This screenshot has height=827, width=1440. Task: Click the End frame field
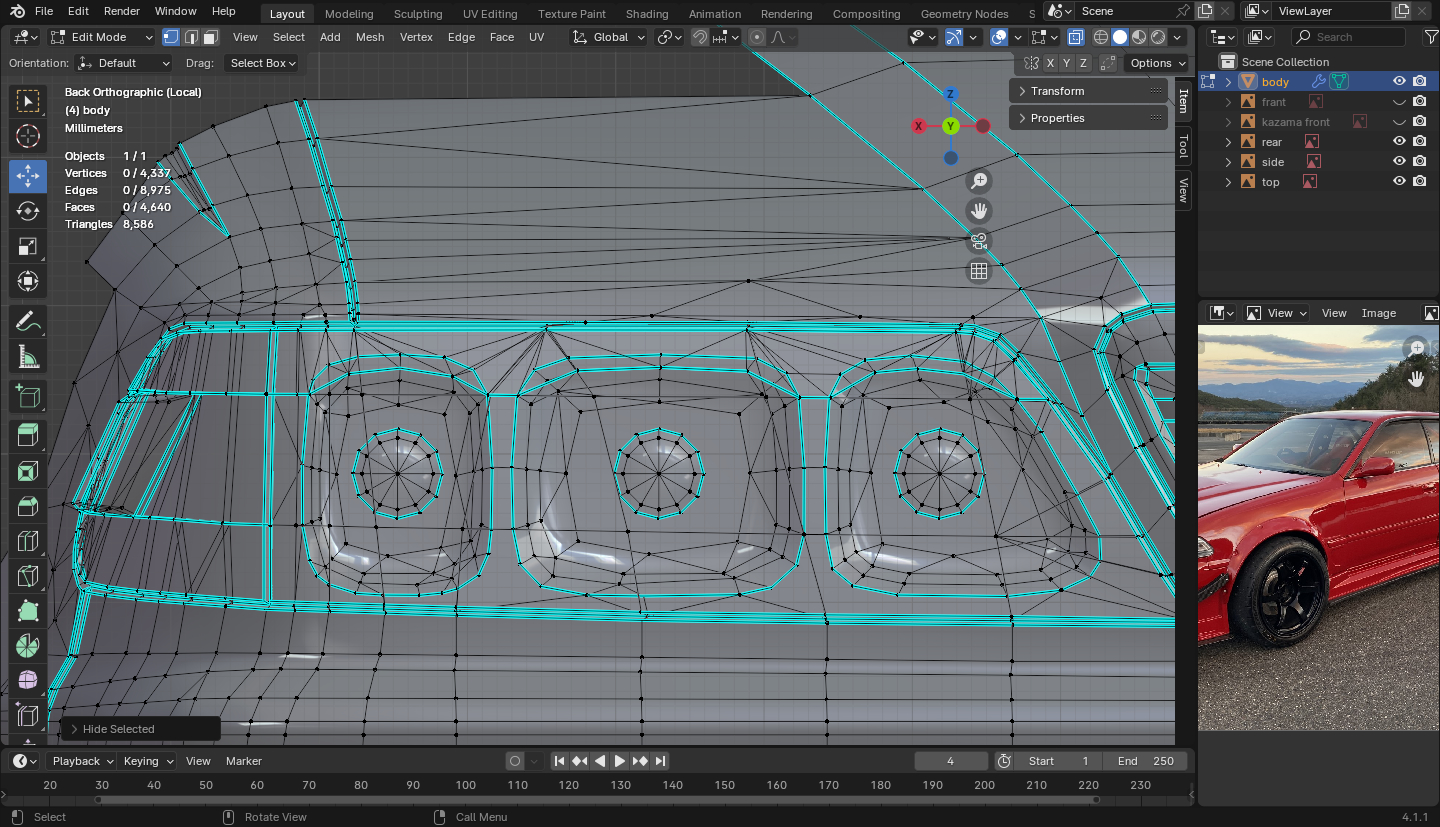1146,761
